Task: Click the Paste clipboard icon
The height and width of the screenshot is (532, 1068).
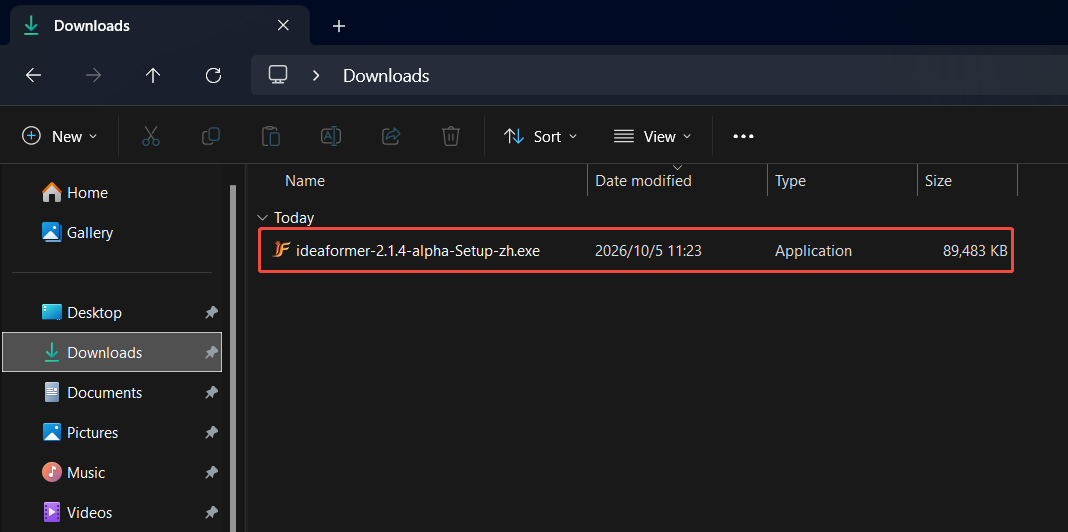Action: coord(271,136)
